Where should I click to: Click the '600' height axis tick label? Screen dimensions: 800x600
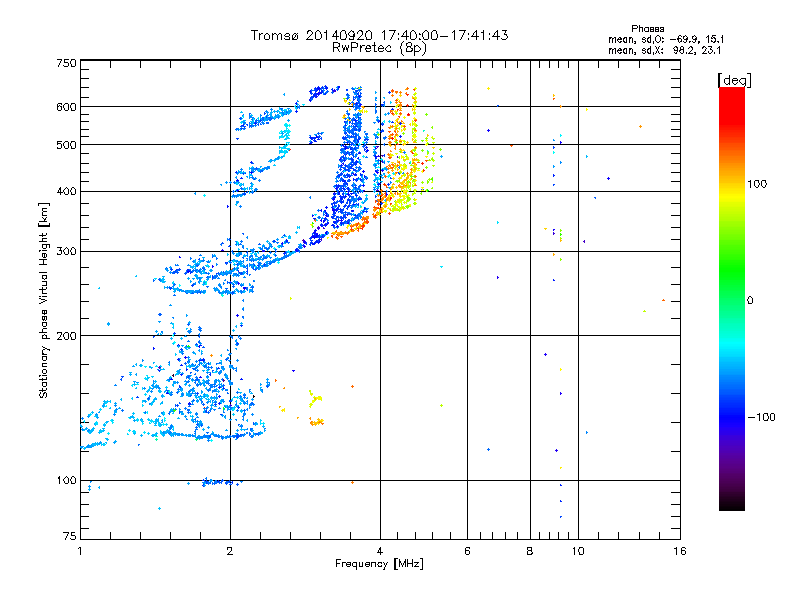(x=66, y=107)
